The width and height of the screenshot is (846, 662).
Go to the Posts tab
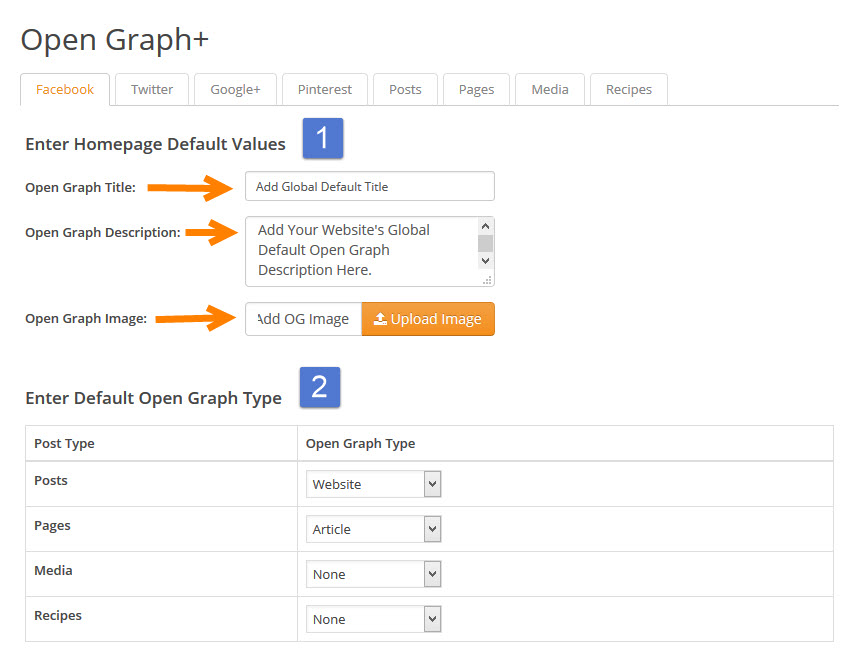click(x=405, y=90)
